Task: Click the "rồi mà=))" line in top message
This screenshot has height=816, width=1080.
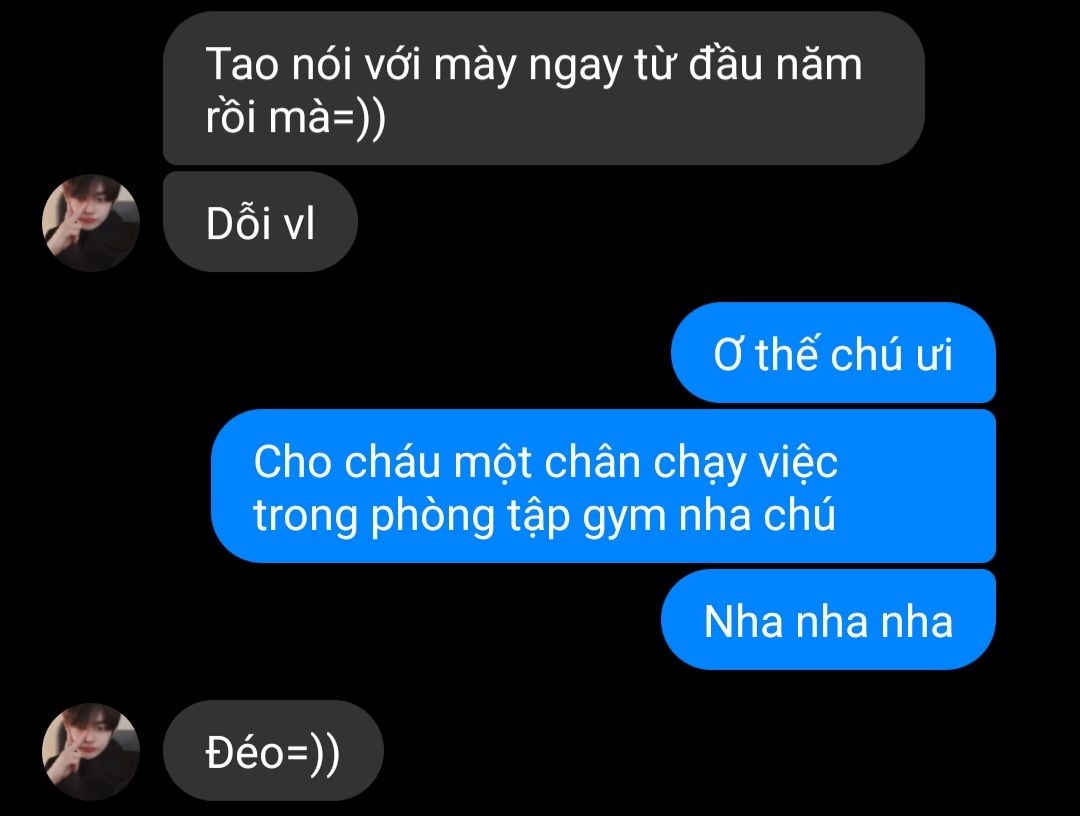Action: pyautogui.click(x=295, y=117)
